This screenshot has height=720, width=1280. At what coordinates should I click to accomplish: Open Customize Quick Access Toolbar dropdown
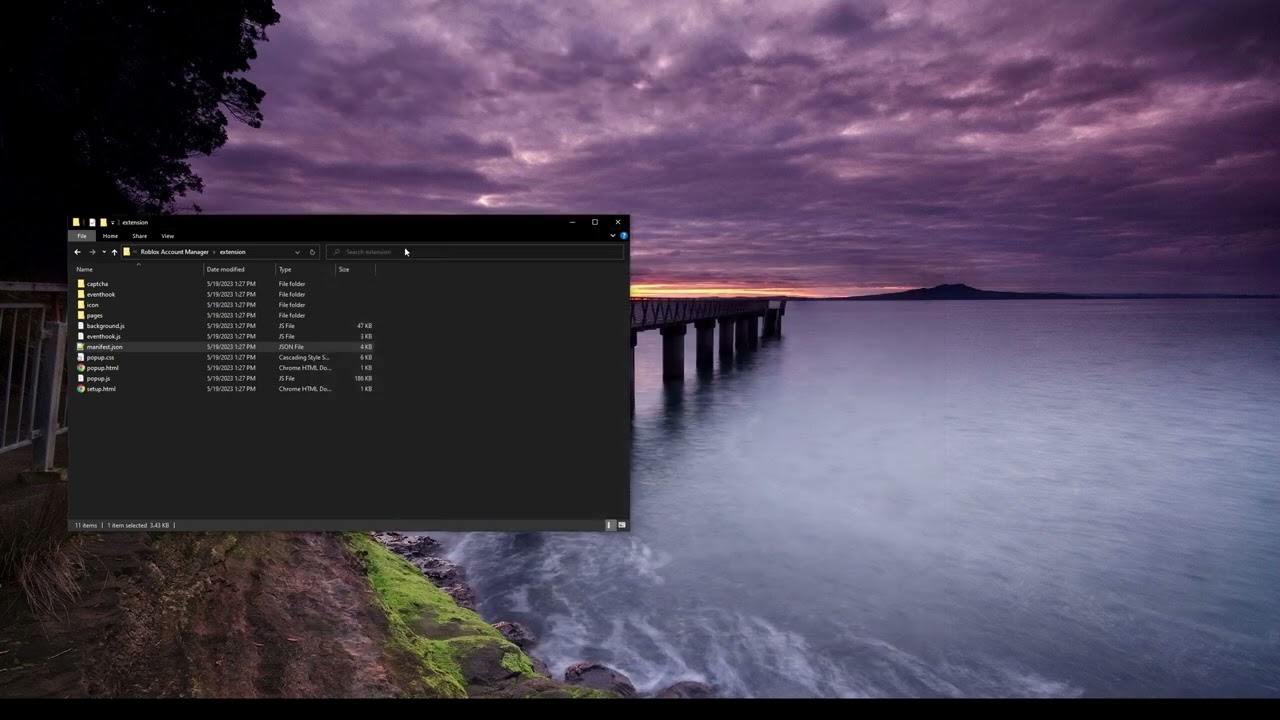[113, 222]
